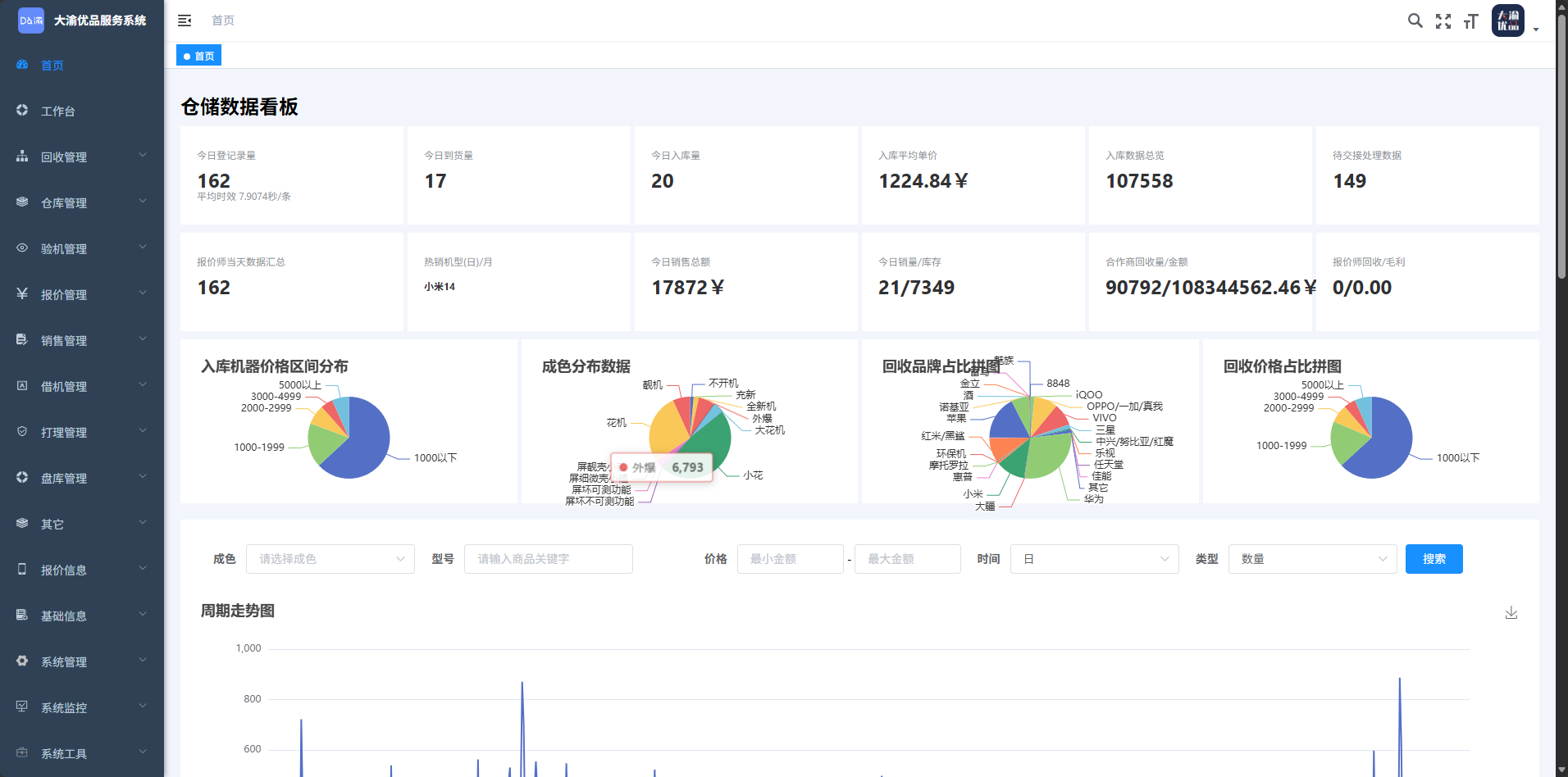Screen dimensions: 1568x777
Task: Click the 借机管理 sidebar icon
Action: pos(22,386)
